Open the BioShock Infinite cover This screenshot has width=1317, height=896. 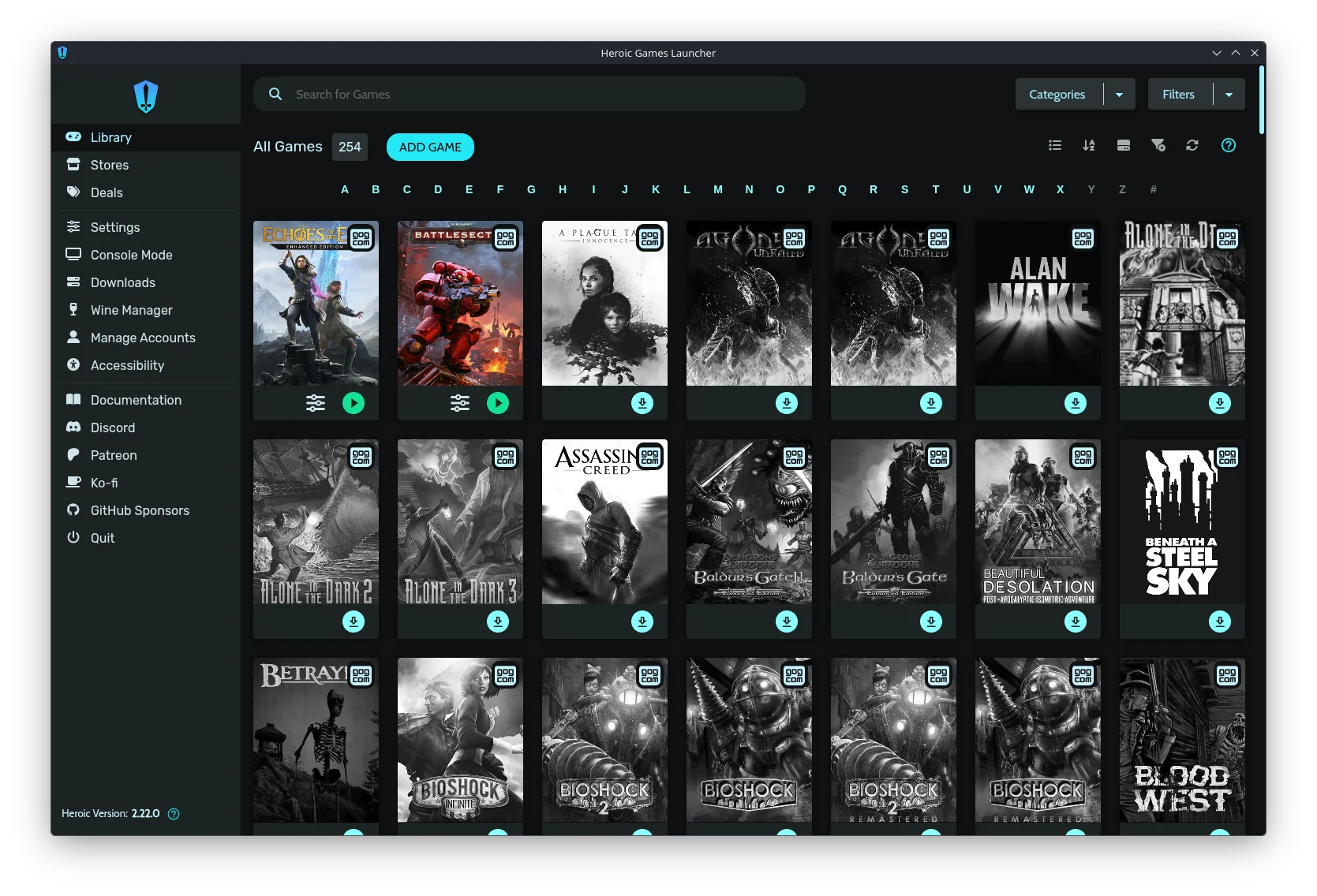(x=460, y=740)
